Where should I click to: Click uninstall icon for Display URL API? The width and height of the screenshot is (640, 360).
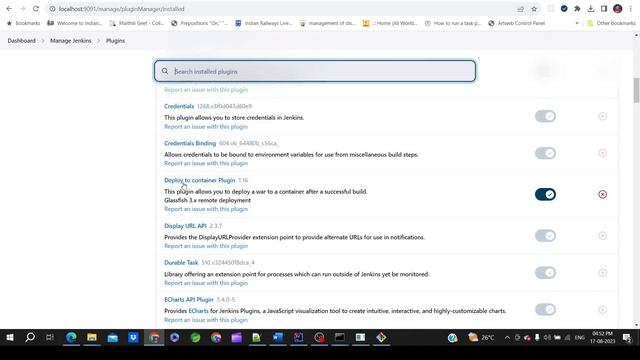click(602, 236)
